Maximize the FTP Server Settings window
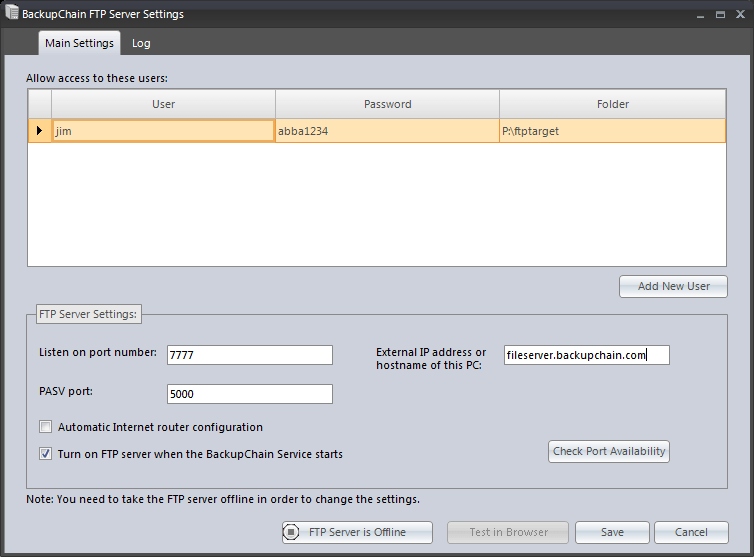The image size is (754, 557). tap(720, 15)
